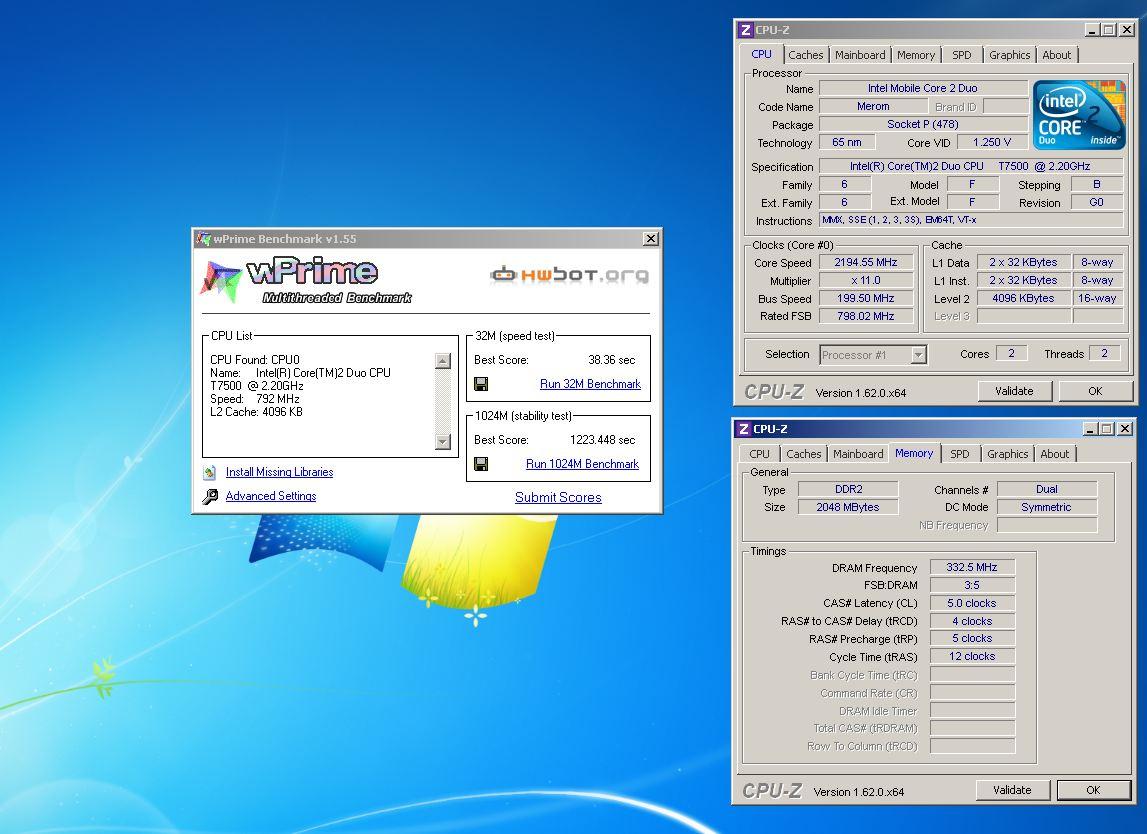
Task: Click the Revision G0 field
Action: coord(1097,203)
